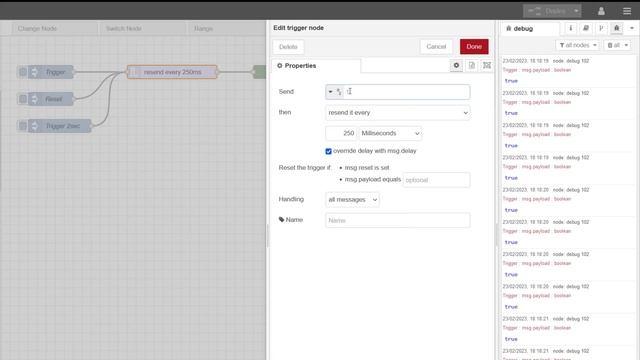Click the clear all trash button
This screenshot has height=360, width=640.
tap(614, 45)
